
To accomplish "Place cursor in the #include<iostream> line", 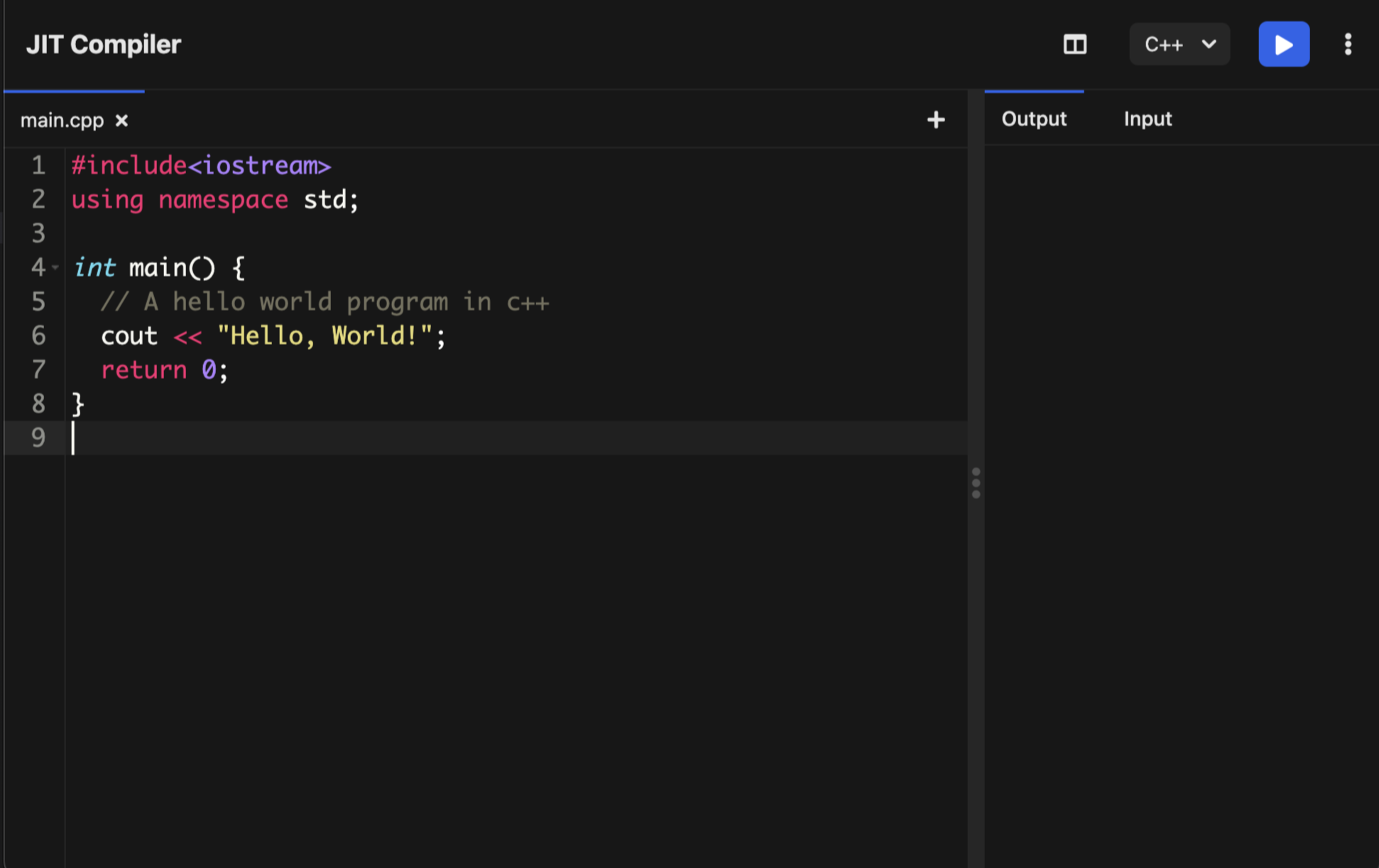I will click(x=201, y=166).
